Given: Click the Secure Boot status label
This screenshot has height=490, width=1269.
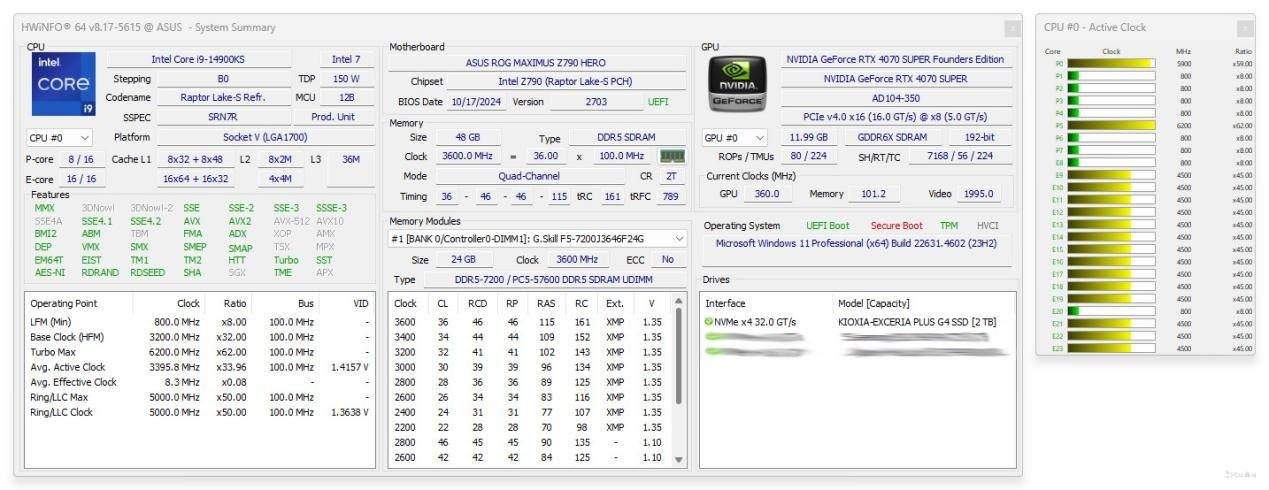Looking at the screenshot, I should tap(896, 226).
